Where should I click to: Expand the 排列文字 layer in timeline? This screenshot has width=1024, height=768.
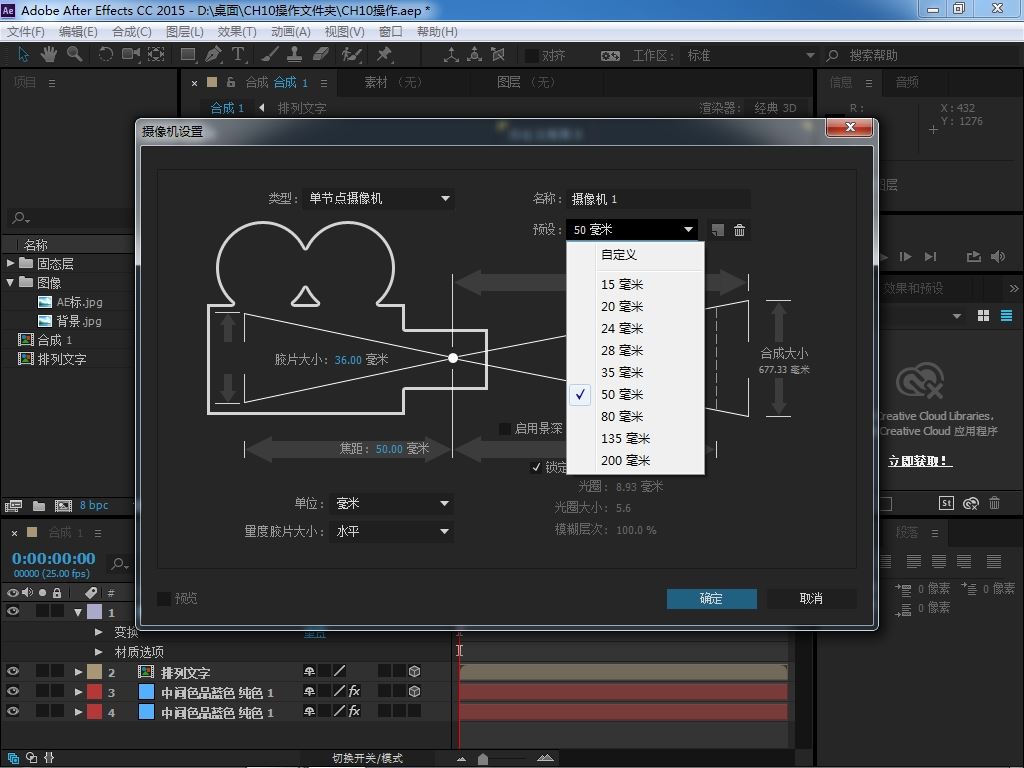pyautogui.click(x=78, y=671)
